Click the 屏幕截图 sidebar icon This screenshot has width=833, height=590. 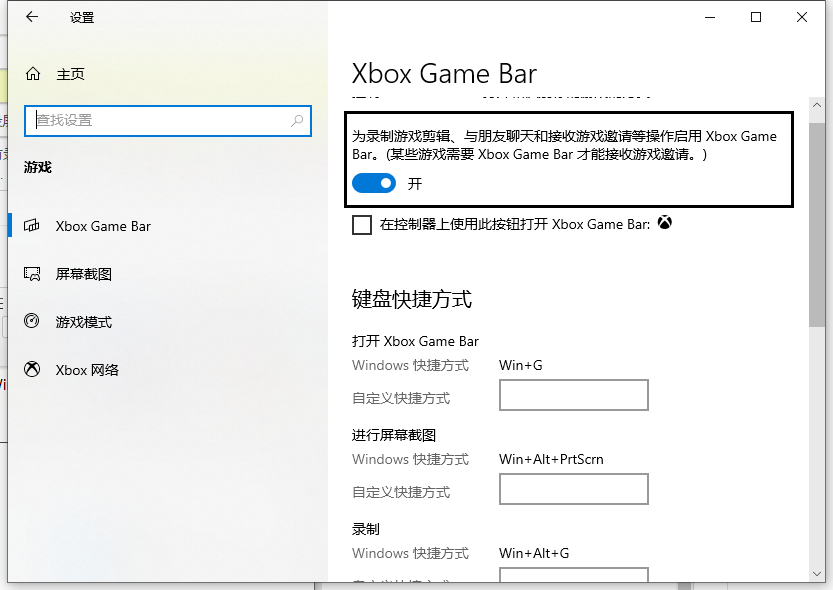(x=32, y=274)
